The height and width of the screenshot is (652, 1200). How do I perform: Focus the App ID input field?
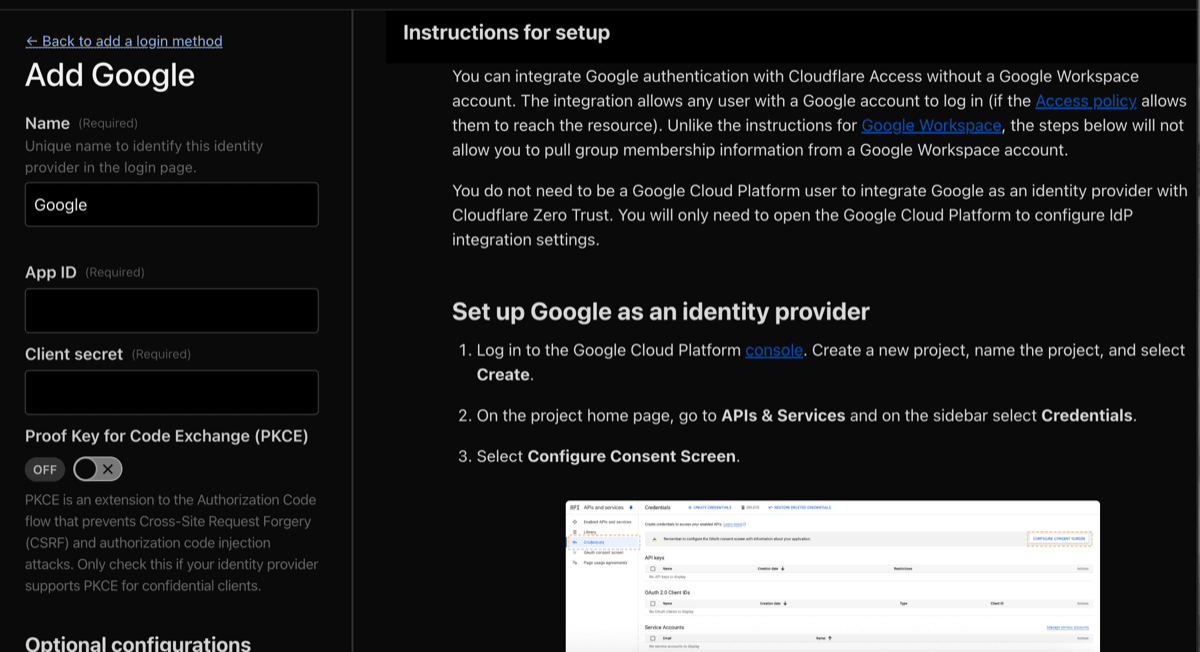(172, 310)
